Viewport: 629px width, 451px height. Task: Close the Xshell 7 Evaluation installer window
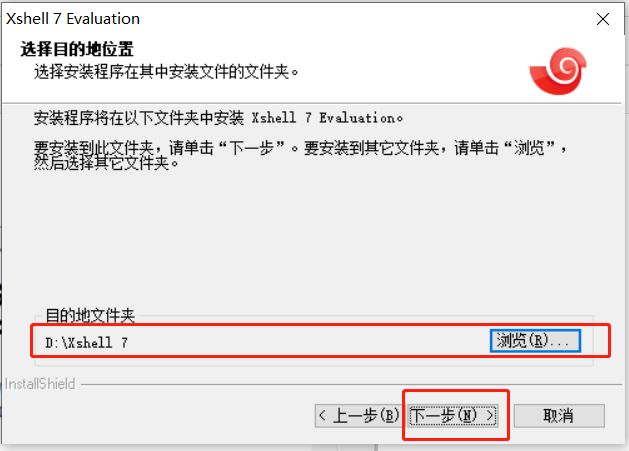[603, 19]
